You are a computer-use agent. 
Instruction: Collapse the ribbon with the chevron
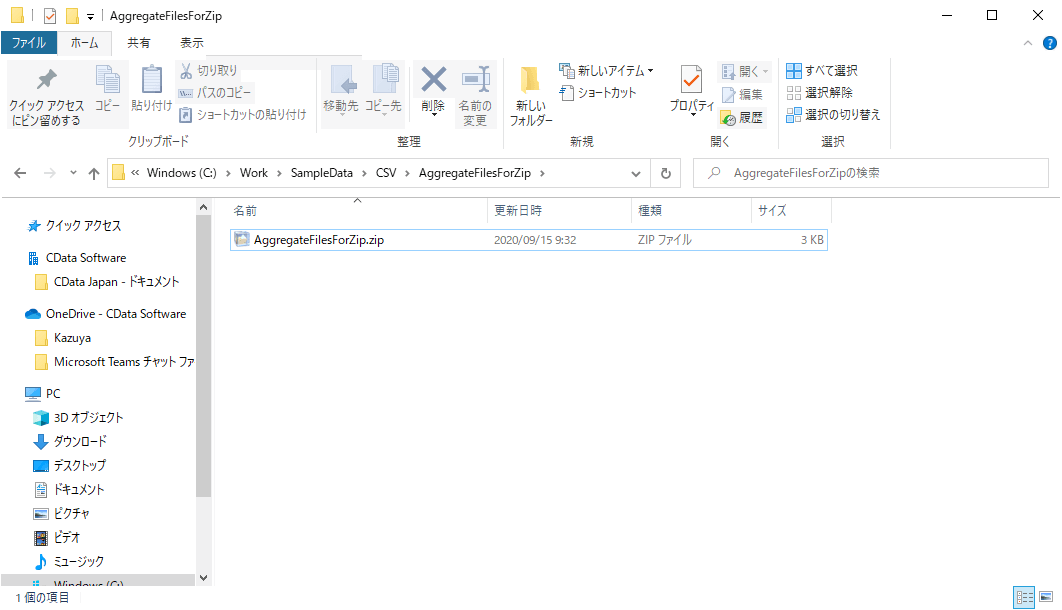1027,43
